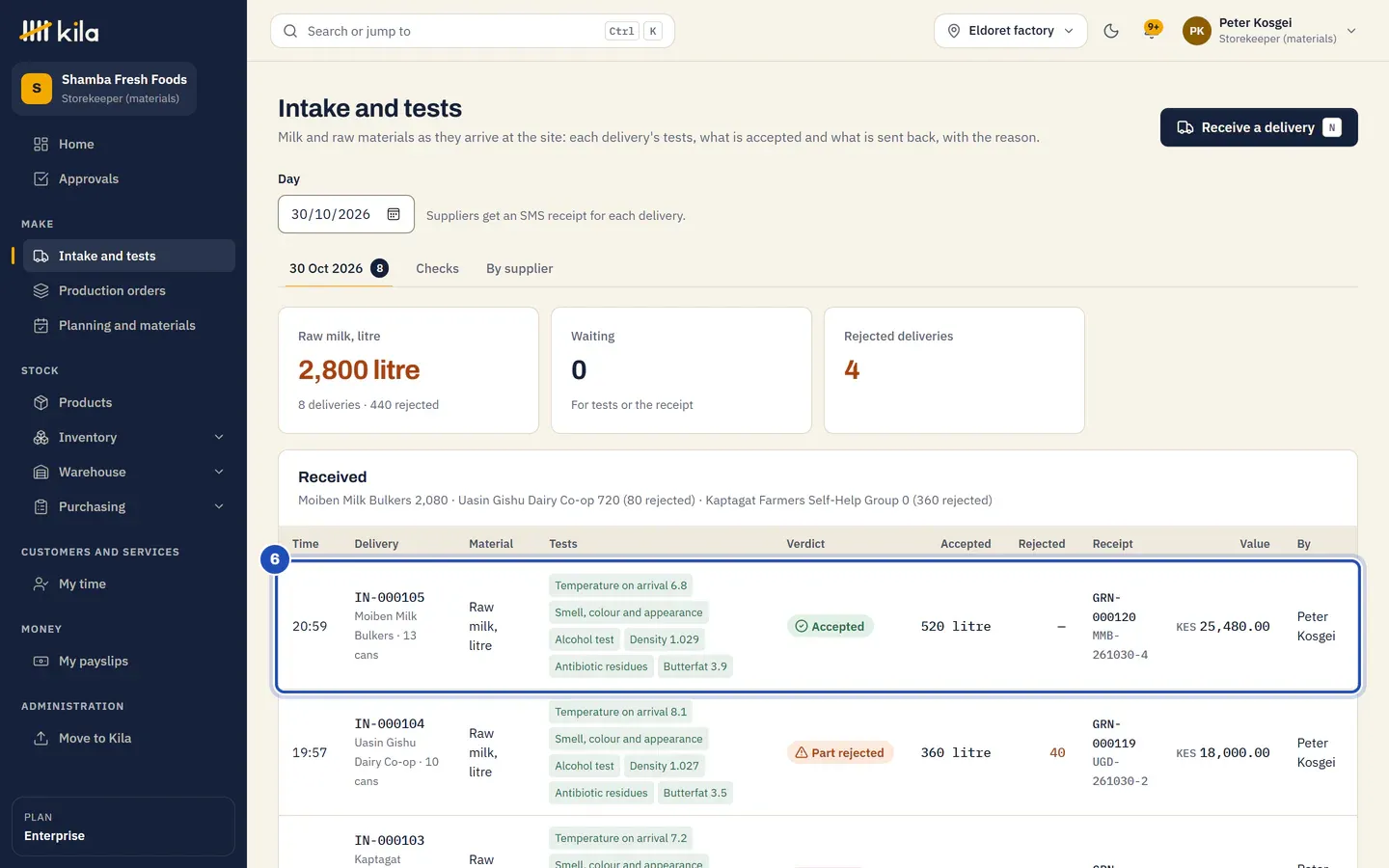Switch to the By supplier tab
This screenshot has height=868, width=1389.
pyautogui.click(x=519, y=268)
